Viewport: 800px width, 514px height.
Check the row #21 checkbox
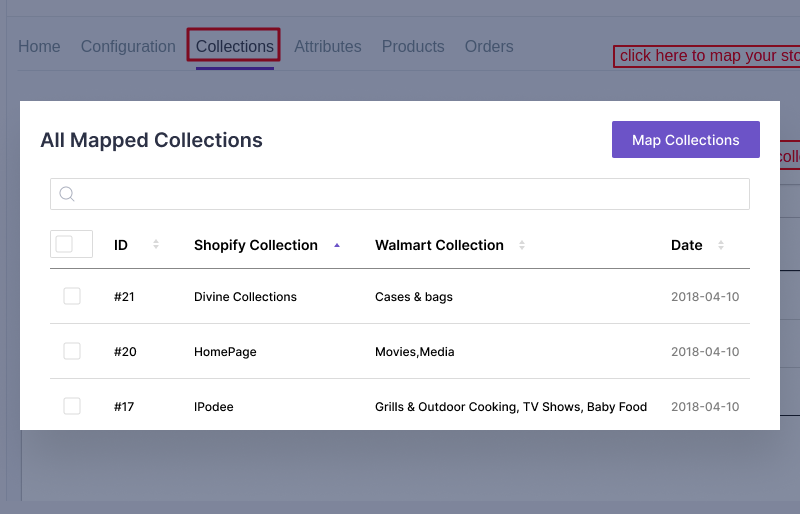[x=72, y=296]
